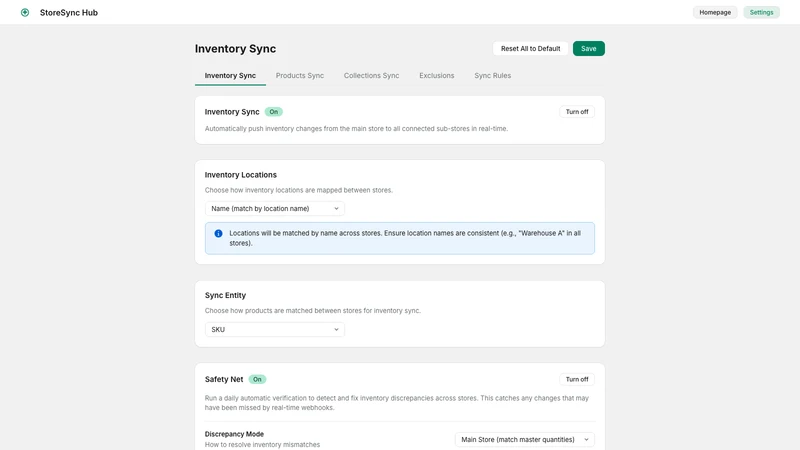Viewport: 800px width, 450px height.
Task: Switch to the Collections Sync tab
Action: point(371,76)
